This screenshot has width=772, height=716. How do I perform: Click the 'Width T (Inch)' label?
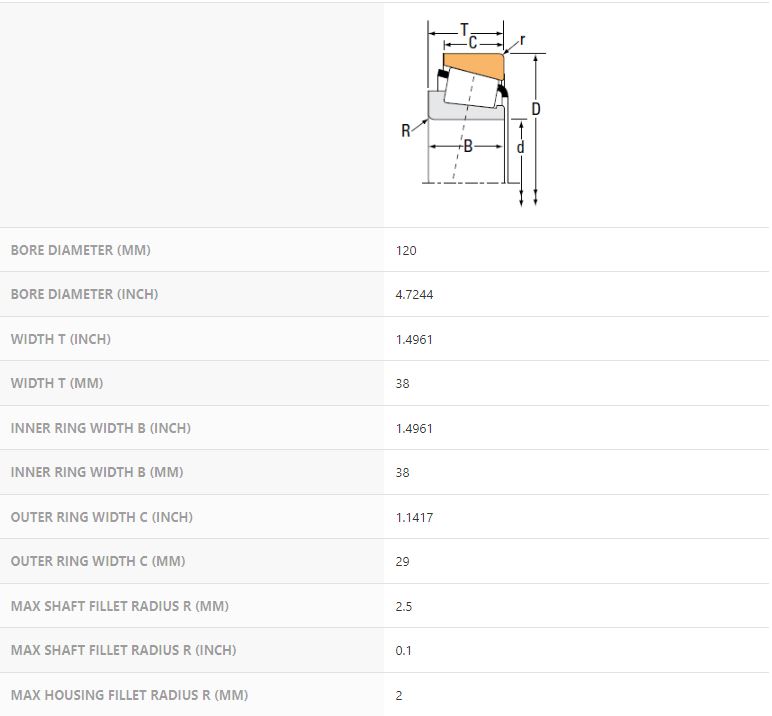tap(61, 339)
